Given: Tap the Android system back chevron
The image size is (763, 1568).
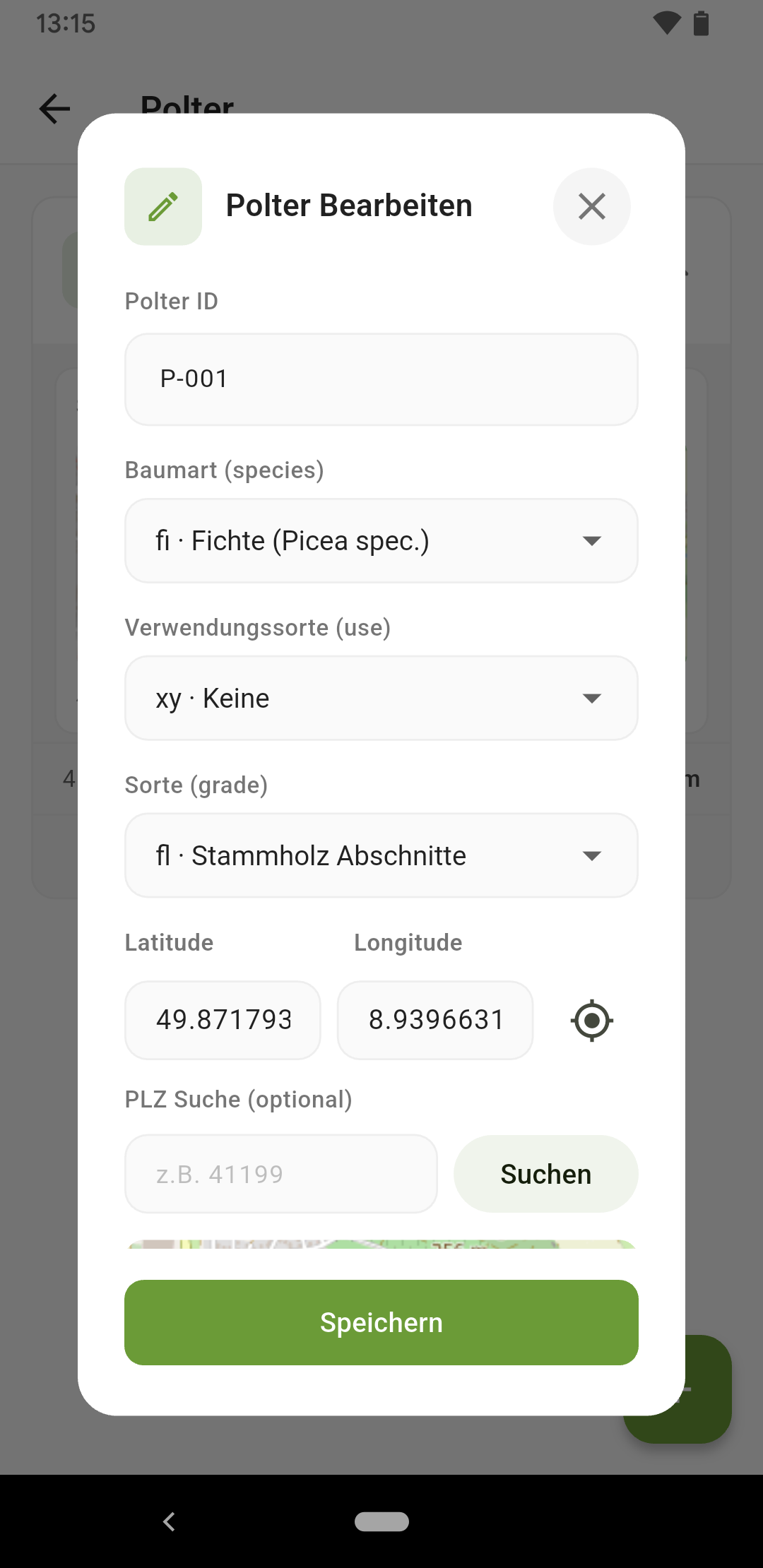Looking at the screenshot, I should click(169, 1521).
